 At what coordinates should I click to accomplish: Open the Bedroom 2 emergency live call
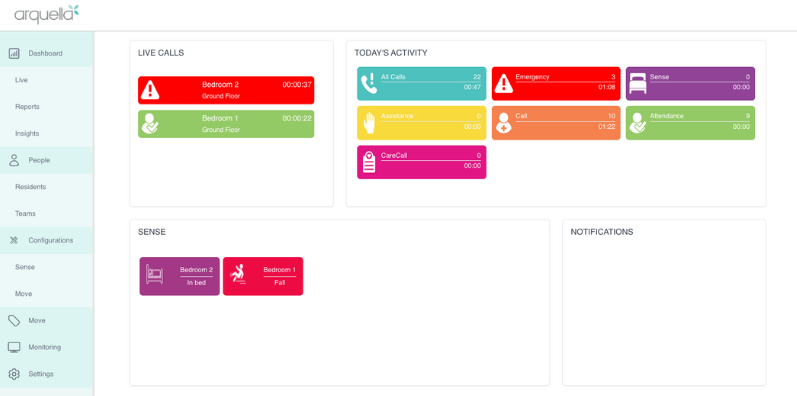pos(226,90)
